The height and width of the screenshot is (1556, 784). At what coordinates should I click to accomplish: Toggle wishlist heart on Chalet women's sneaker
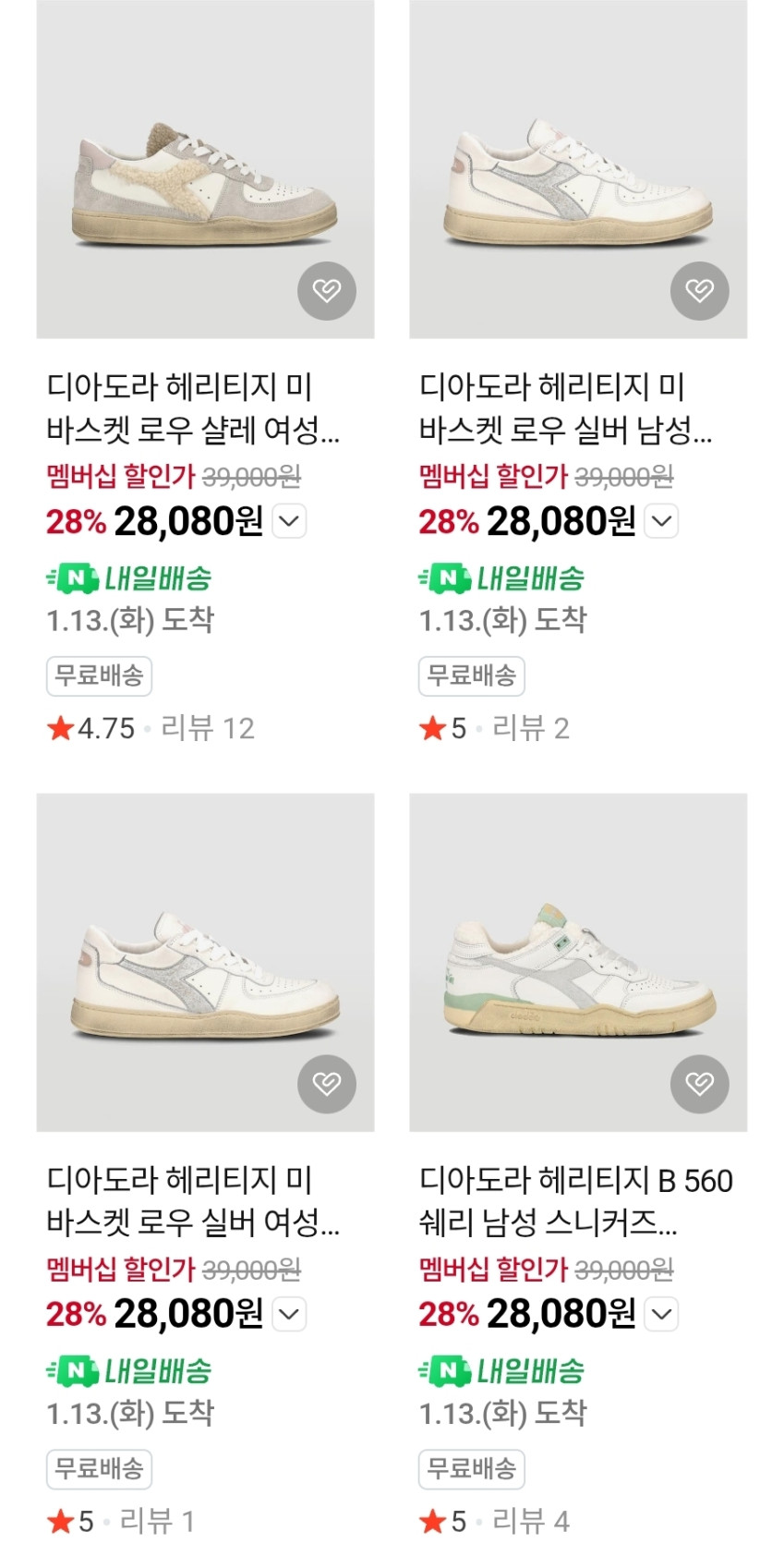(326, 291)
